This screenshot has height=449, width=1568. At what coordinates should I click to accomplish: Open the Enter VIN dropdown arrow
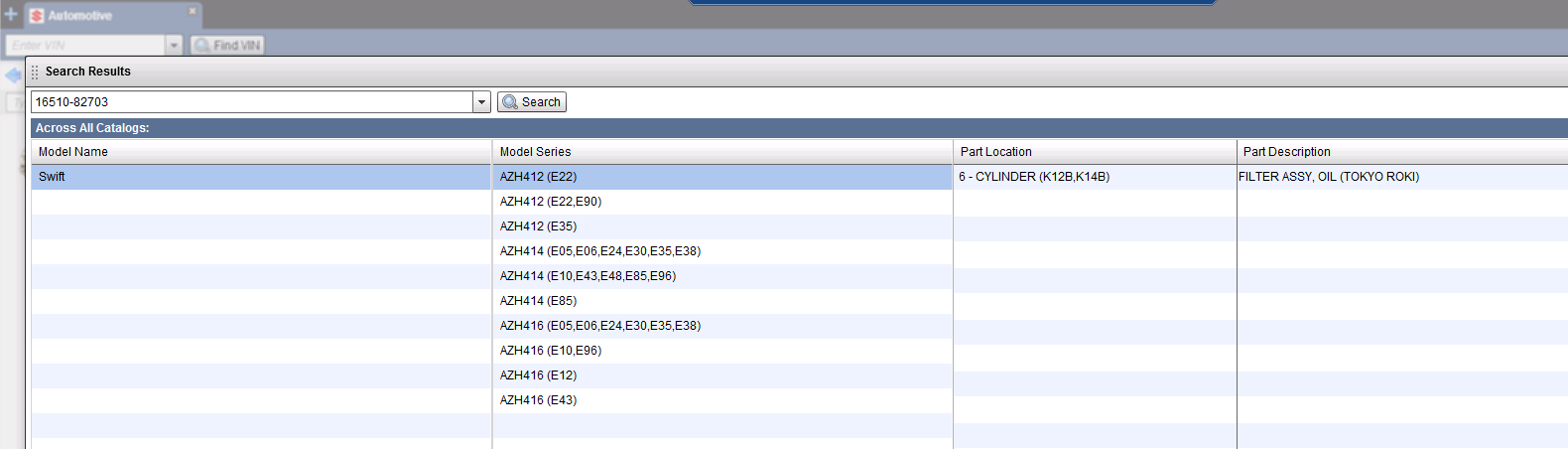click(x=174, y=46)
